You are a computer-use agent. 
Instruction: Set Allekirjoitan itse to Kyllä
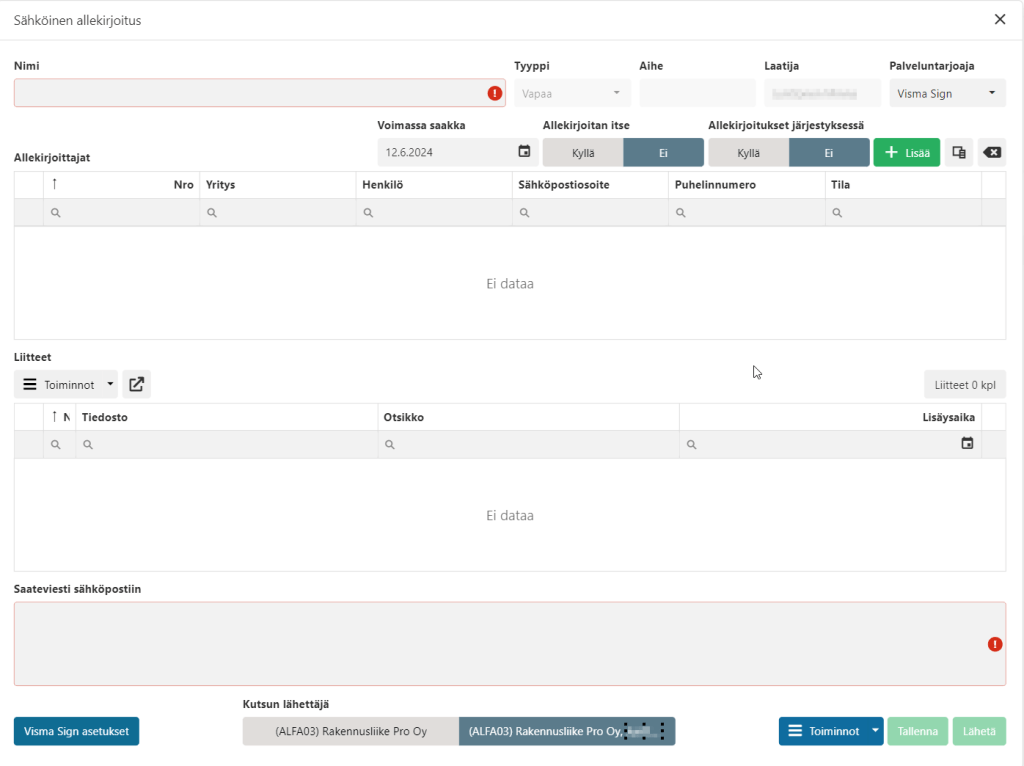583,153
